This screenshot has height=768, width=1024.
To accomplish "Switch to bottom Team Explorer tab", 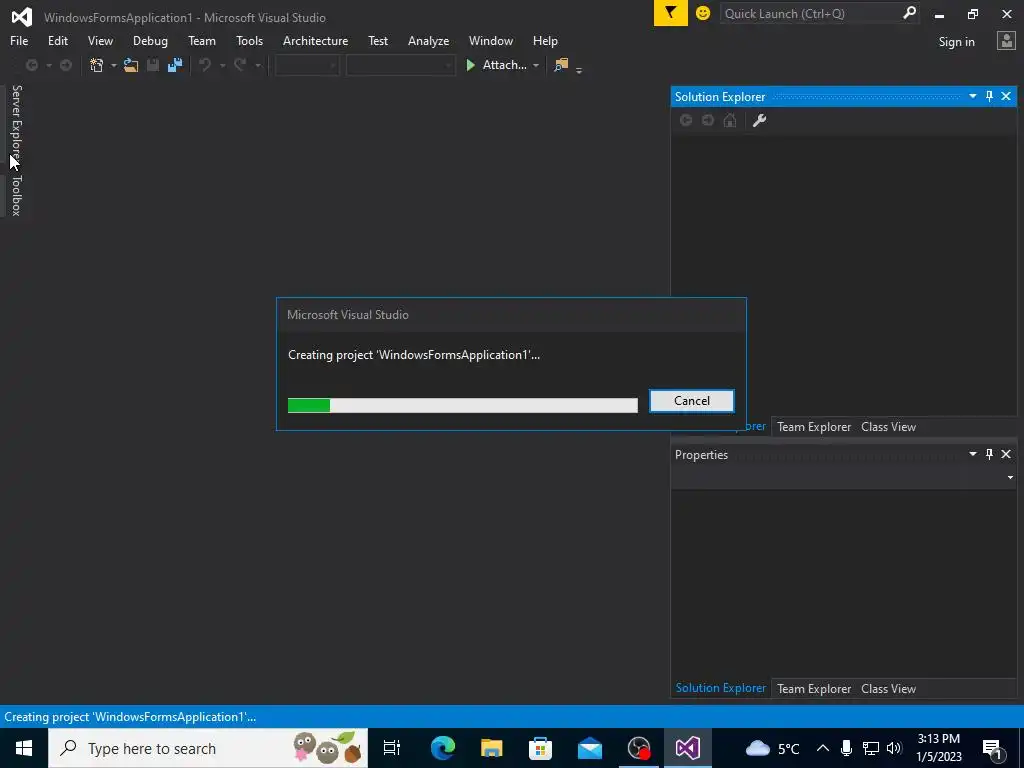I will tap(814, 688).
